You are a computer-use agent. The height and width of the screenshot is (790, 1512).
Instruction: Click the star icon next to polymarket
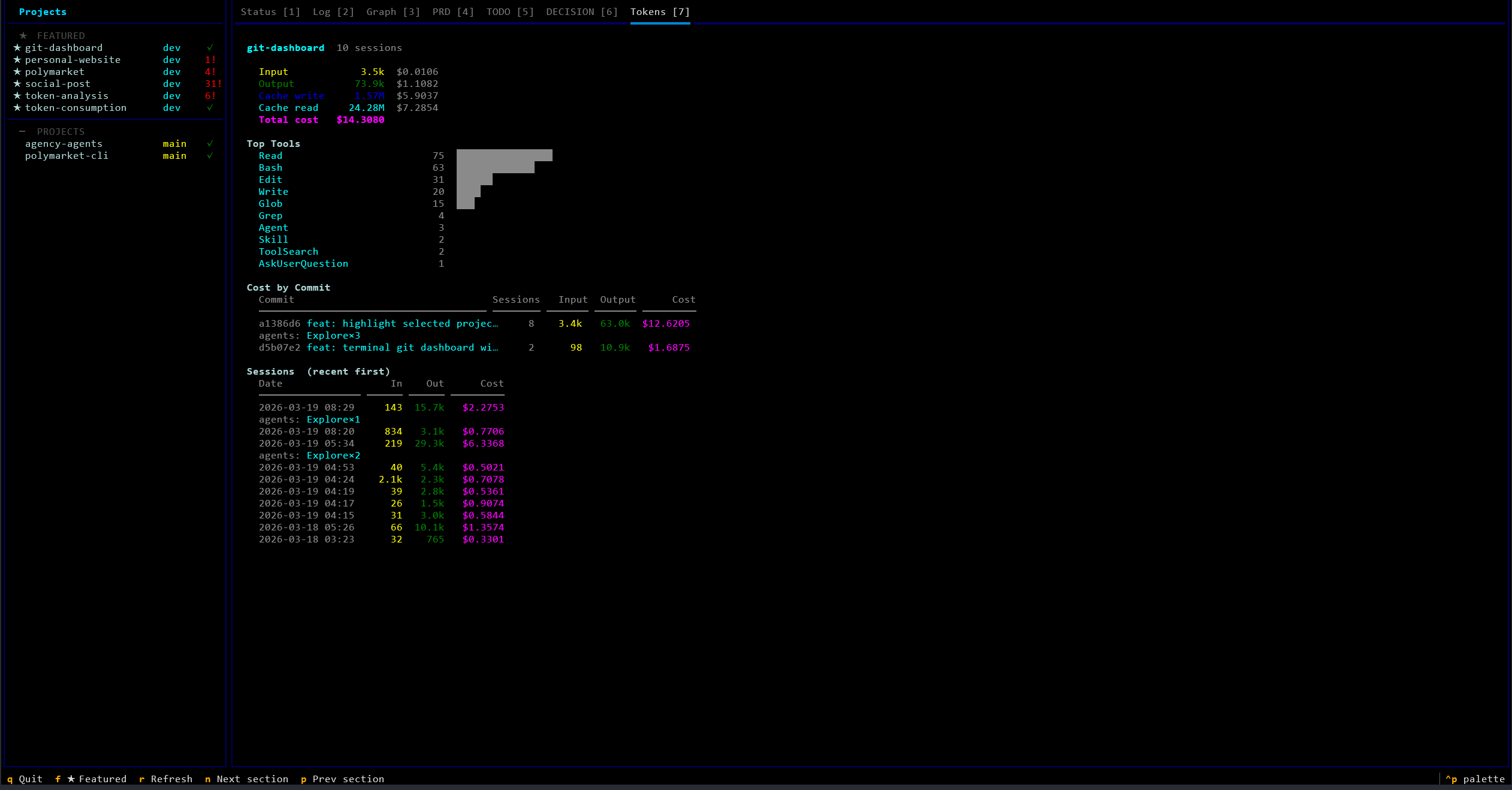pyautogui.click(x=17, y=72)
